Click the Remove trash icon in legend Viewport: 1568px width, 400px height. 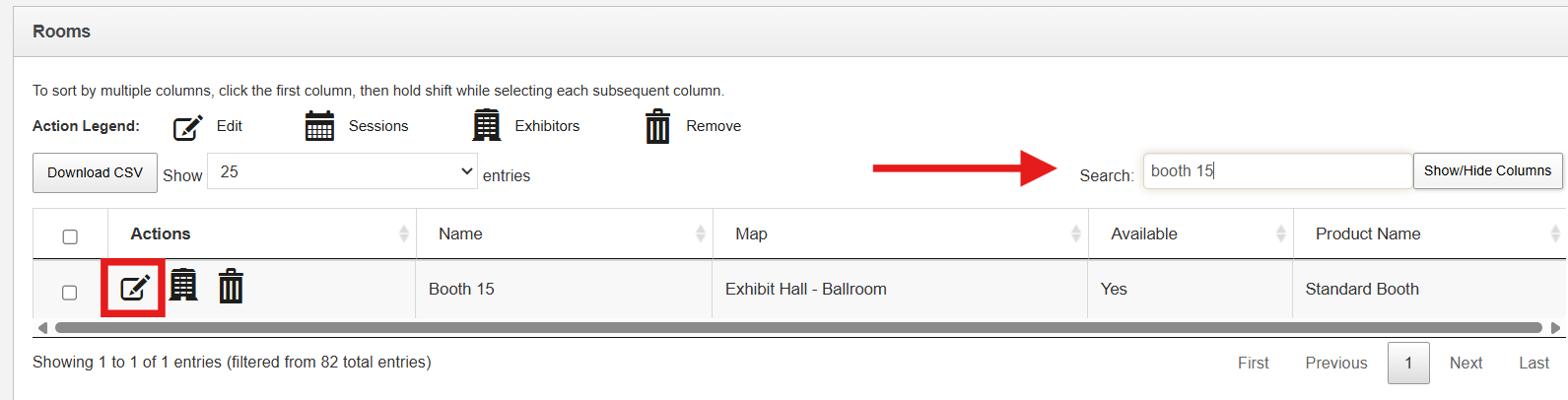[657, 127]
